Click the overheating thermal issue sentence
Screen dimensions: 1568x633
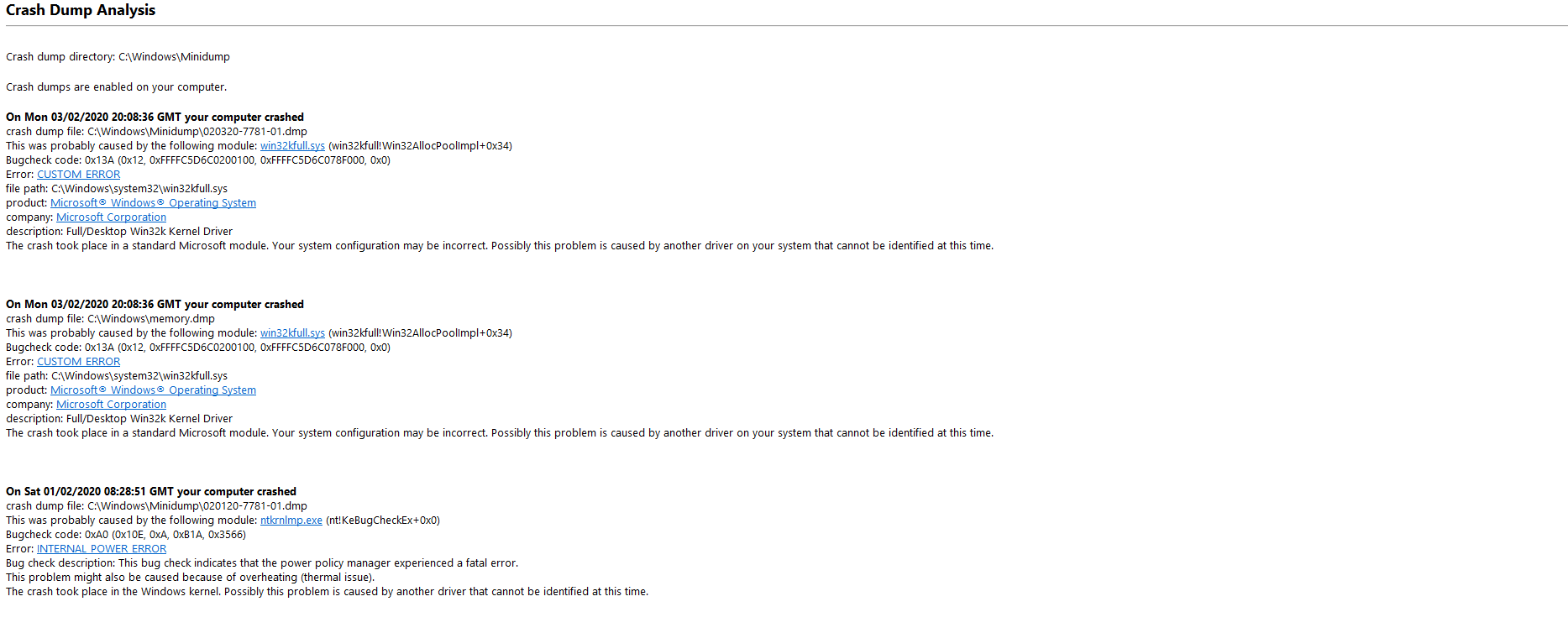pyautogui.click(x=190, y=578)
